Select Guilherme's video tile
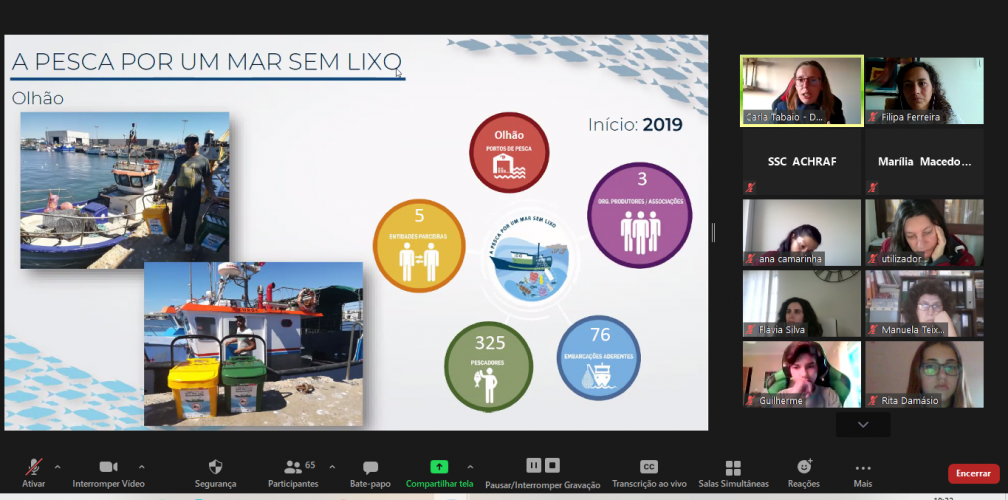The width and height of the screenshot is (1008, 500). point(802,374)
